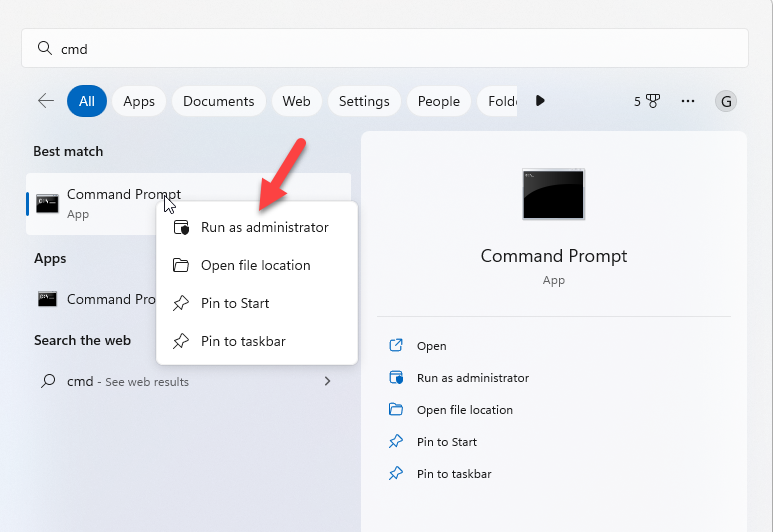773x532 pixels.
Task: Click pin icon beside context menu Pin to Start
Action: coord(181,303)
